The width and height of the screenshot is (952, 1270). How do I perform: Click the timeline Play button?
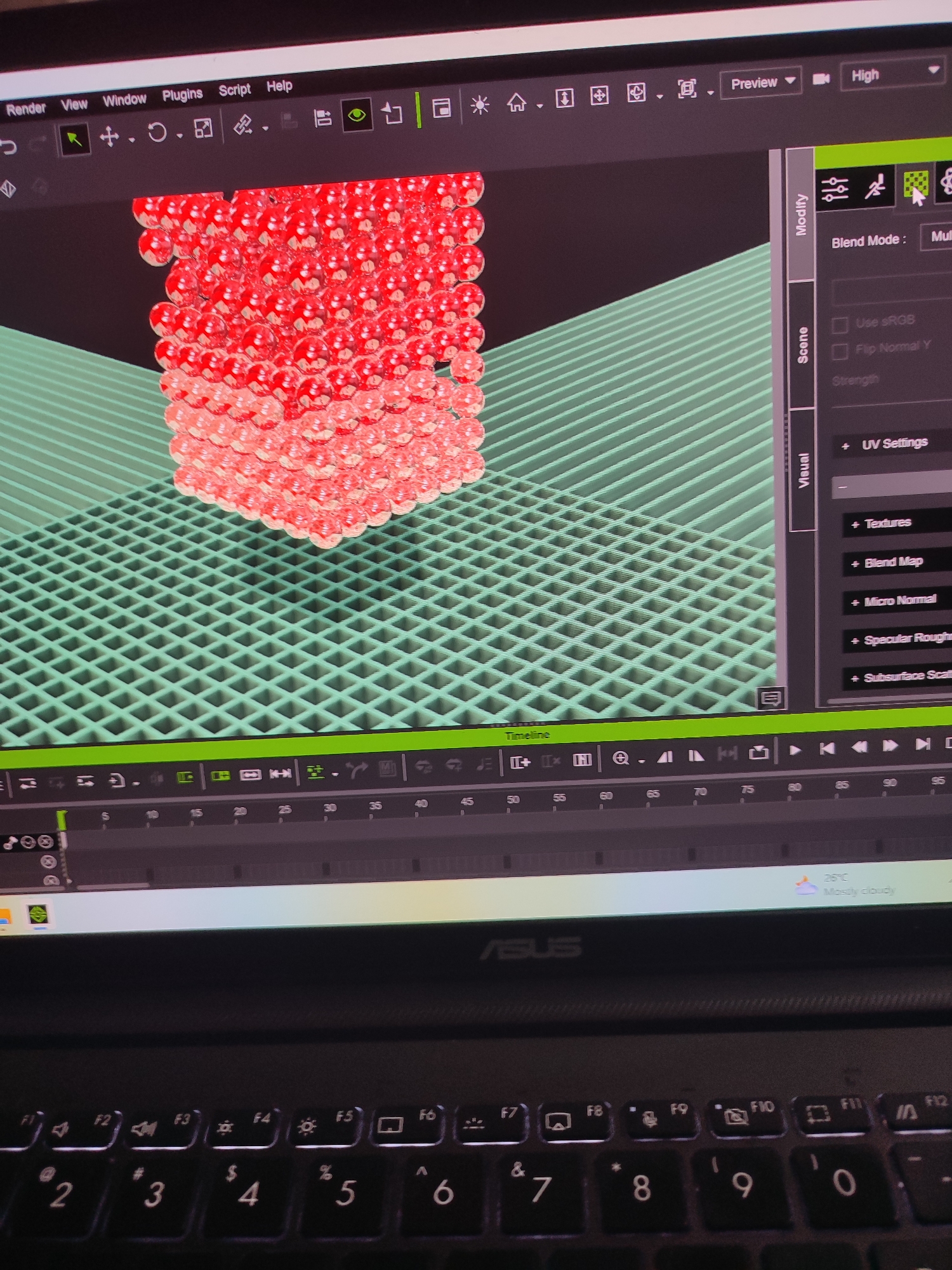795,750
